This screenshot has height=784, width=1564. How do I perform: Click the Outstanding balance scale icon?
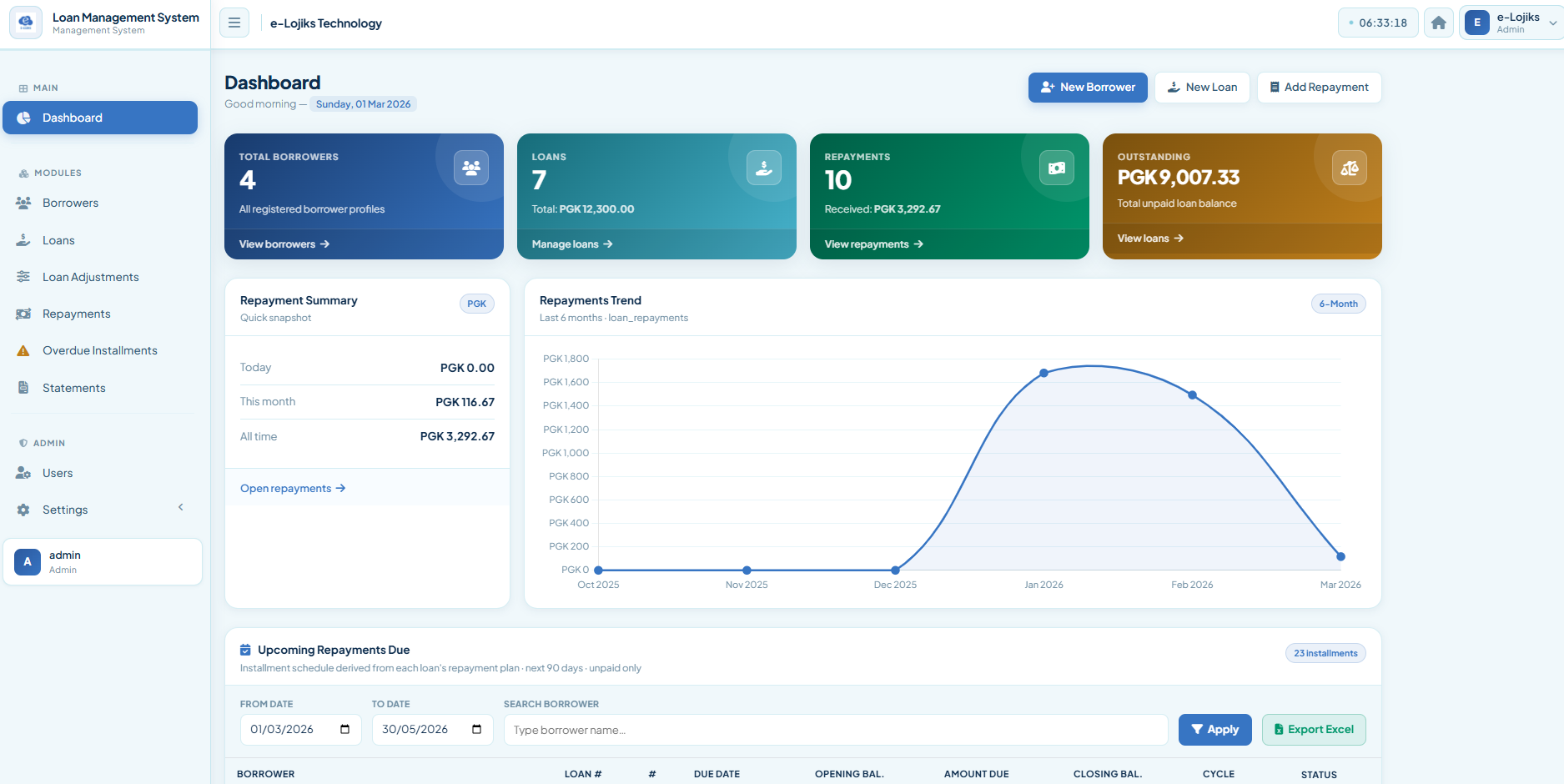[1349, 168]
